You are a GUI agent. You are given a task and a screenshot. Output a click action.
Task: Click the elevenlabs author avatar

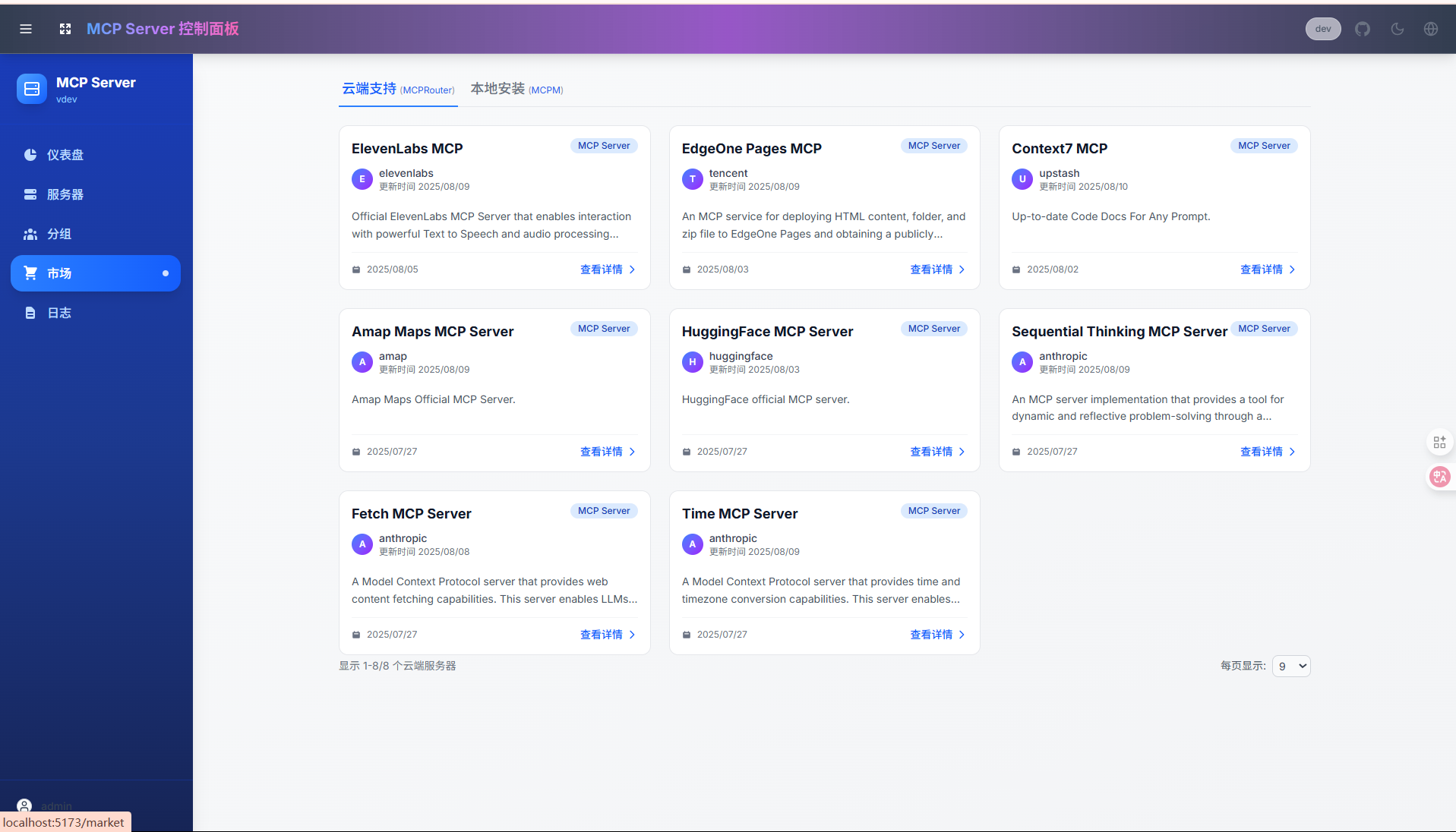[x=362, y=179]
